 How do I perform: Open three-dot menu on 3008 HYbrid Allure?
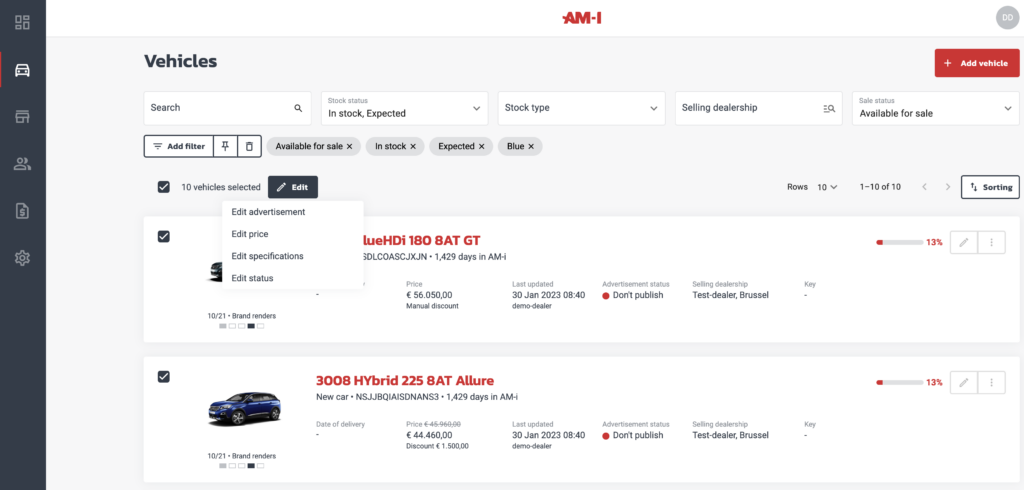pos(991,382)
